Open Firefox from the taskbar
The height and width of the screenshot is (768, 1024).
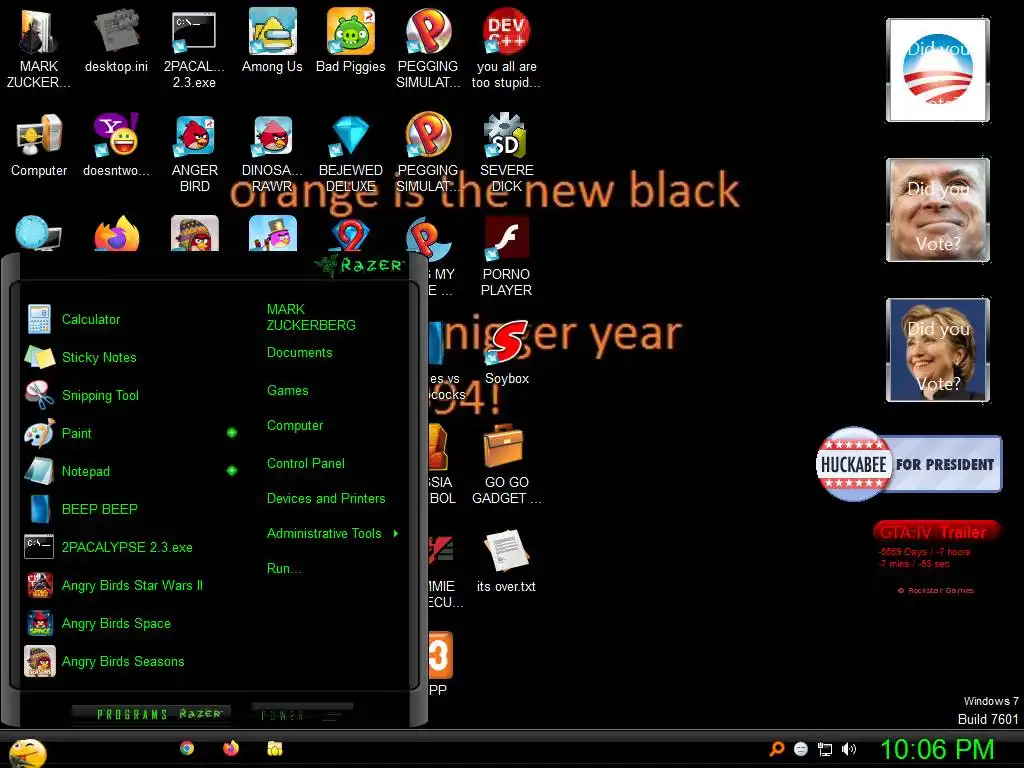pyautogui.click(x=231, y=748)
